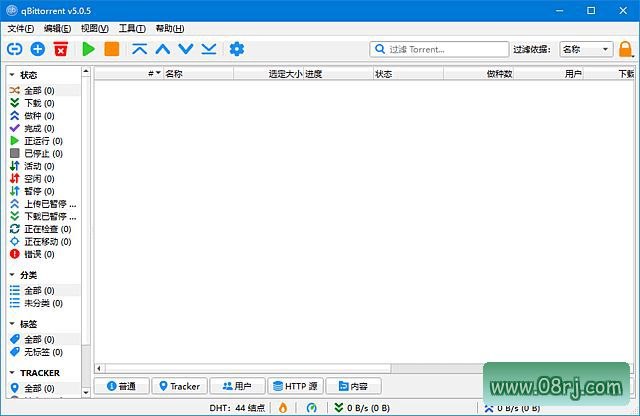Image resolution: width=640 pixels, height=416 pixels.
Task: Move torrent down in queue
Action: 186,49
